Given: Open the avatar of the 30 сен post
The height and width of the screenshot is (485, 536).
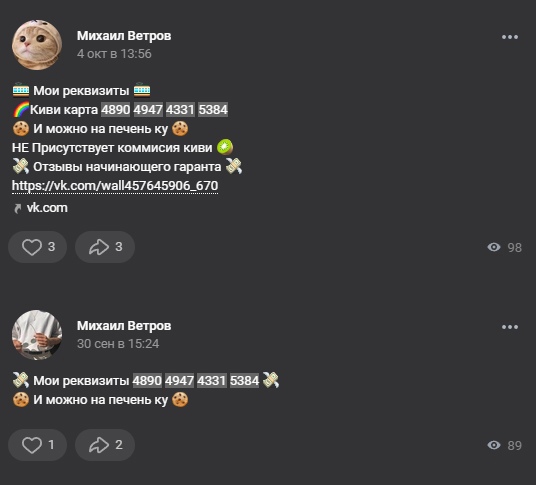Looking at the screenshot, I should point(37,335).
